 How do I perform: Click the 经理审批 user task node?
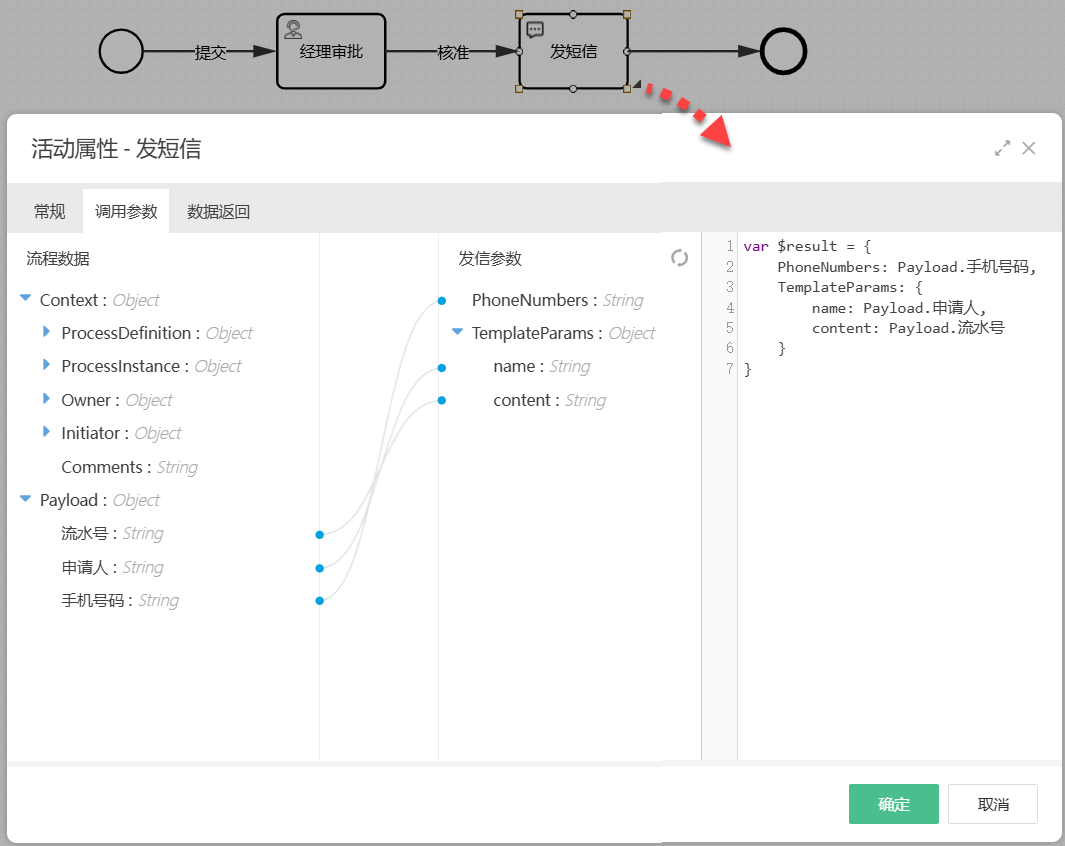pyautogui.click(x=331, y=52)
